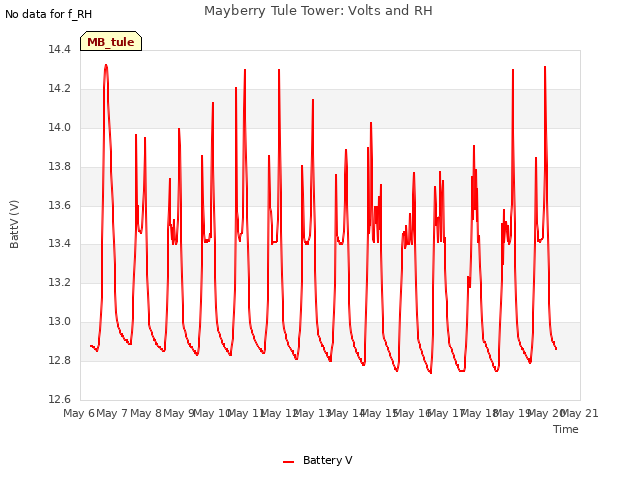This screenshot has width=640, height=480.
Task: Click the BattV (V) y-axis title
Action: 14,224
